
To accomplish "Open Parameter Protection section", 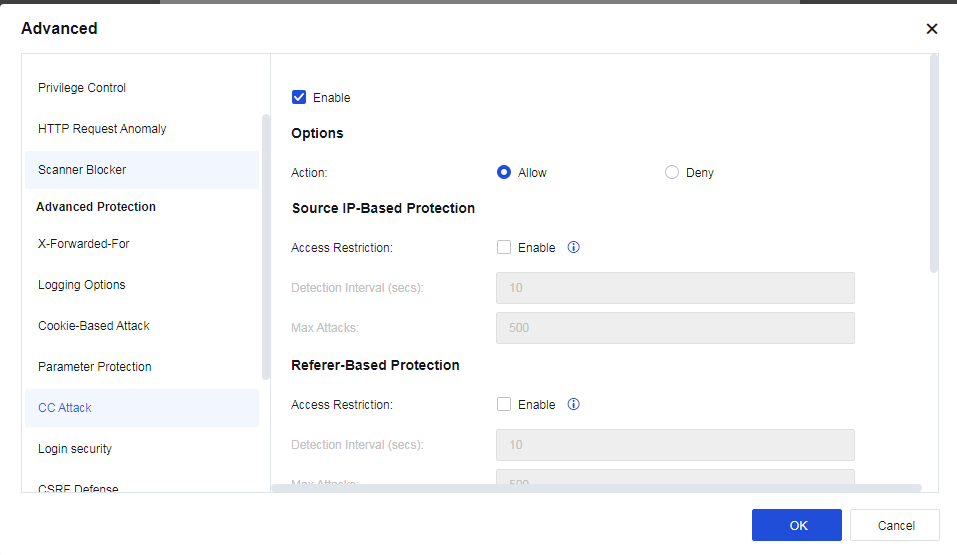I will pos(95,367).
